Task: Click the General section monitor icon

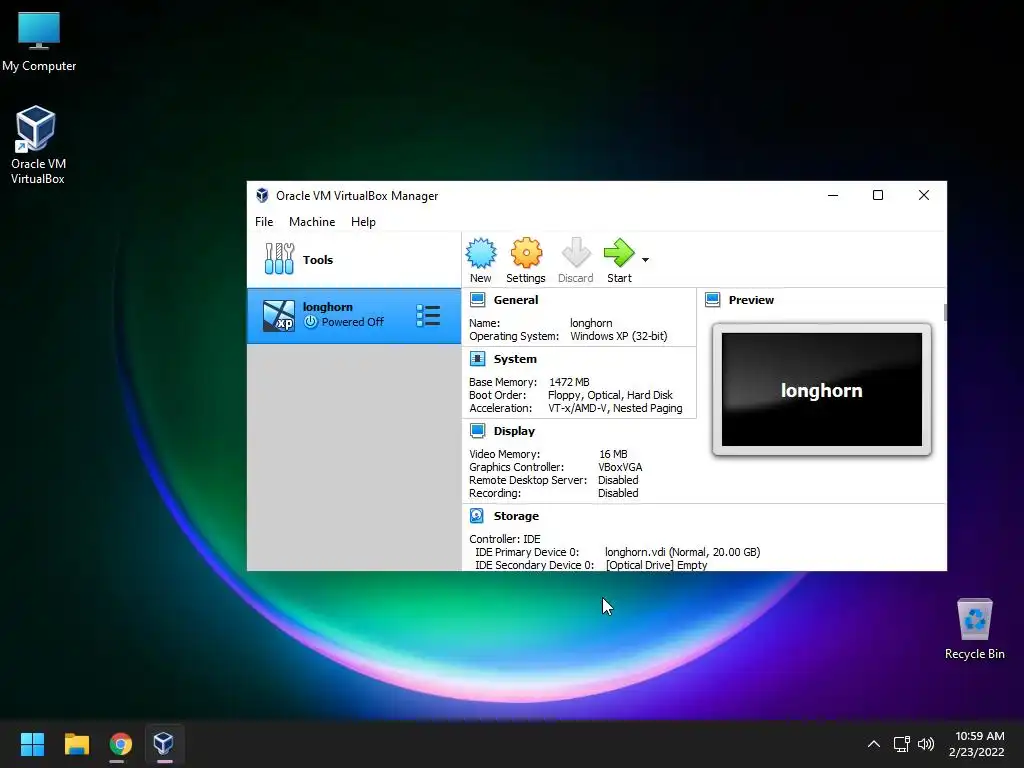Action: 477,300
